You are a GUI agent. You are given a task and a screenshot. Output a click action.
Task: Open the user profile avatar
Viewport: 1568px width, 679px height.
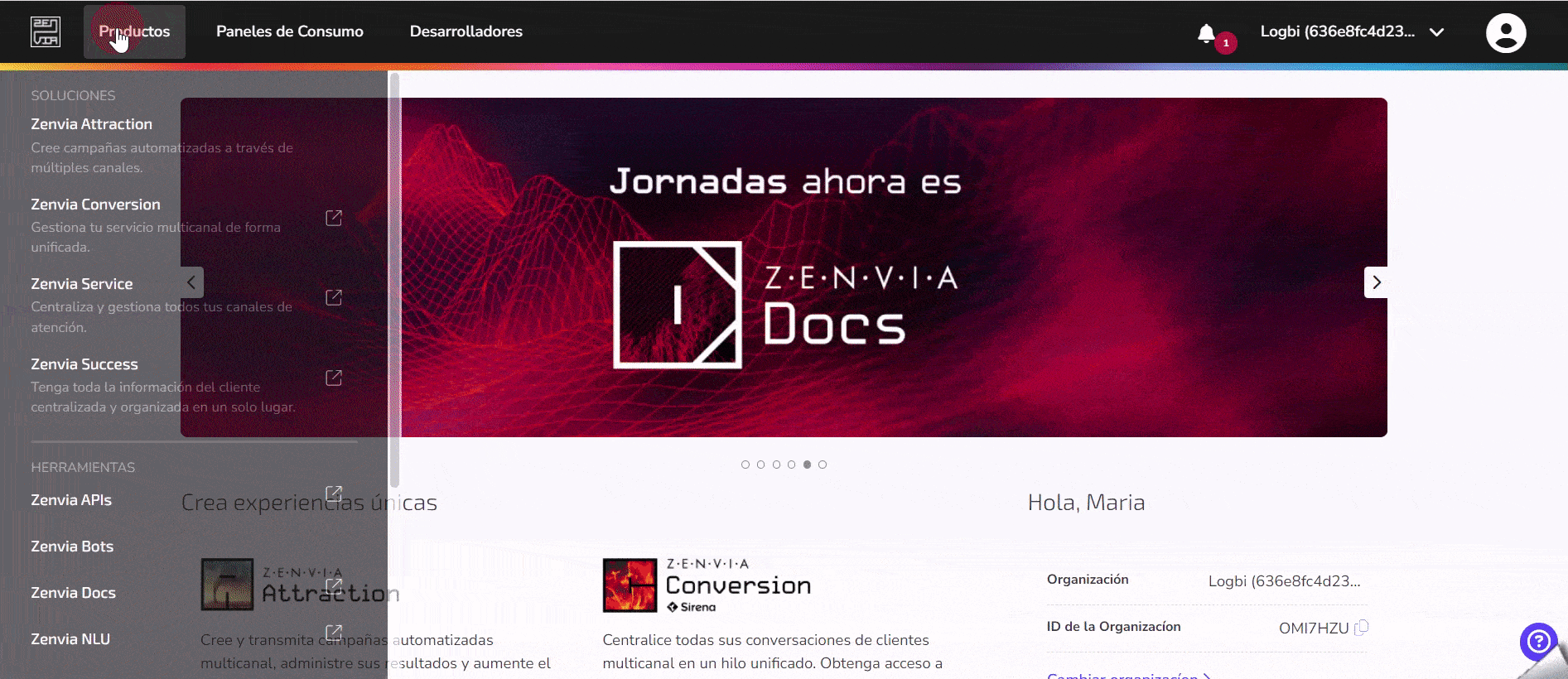click(x=1506, y=33)
